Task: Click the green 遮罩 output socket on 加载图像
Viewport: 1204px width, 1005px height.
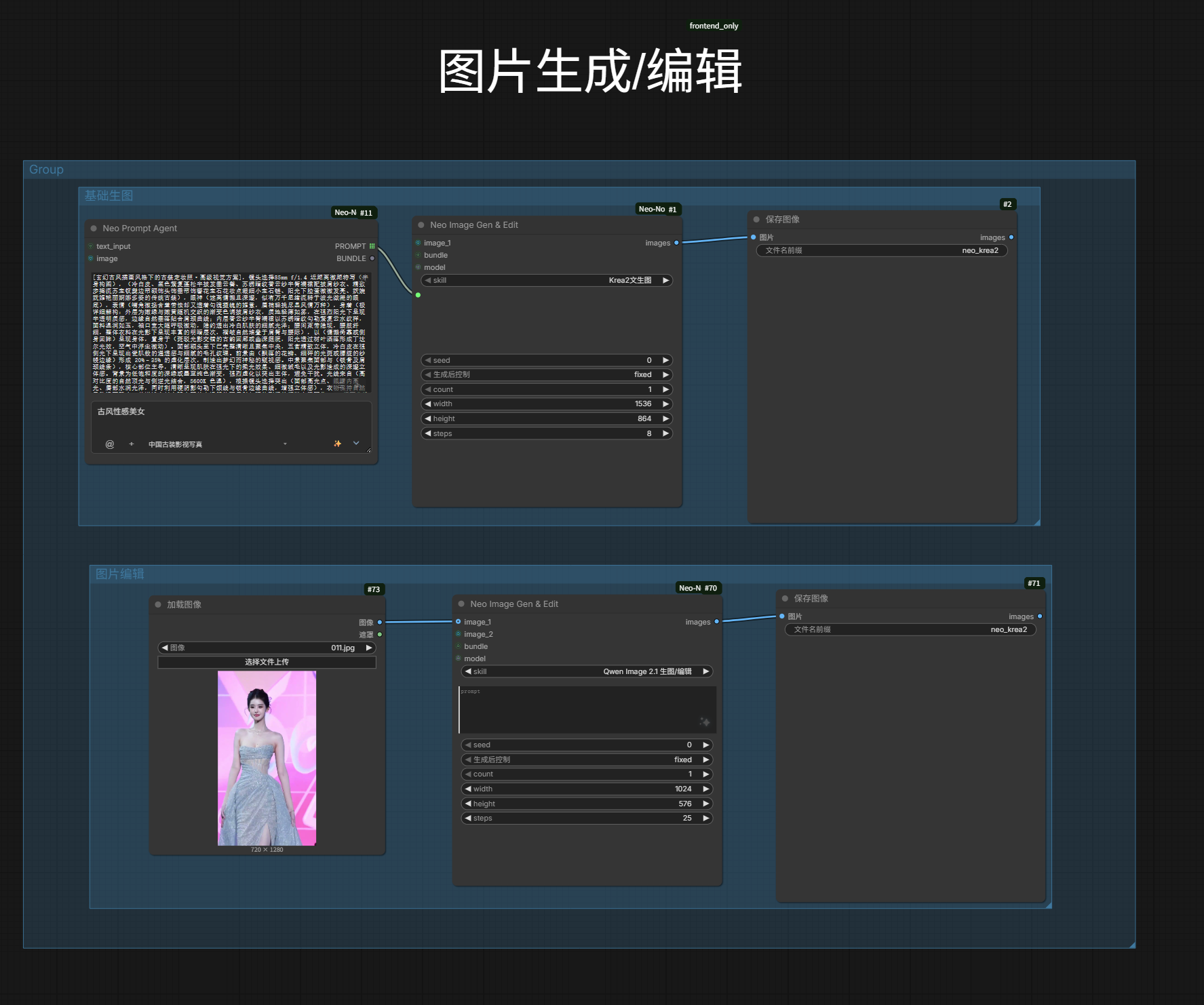Action: pos(380,635)
